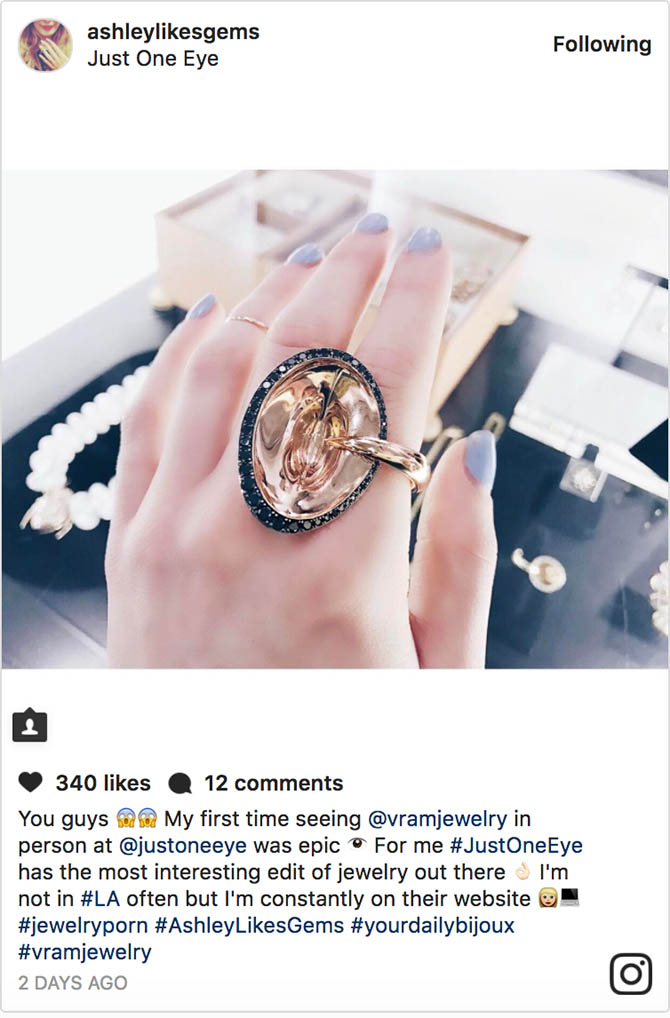This screenshot has width=670, height=1018.
Task: Toggle the Following button
Action: point(602,44)
